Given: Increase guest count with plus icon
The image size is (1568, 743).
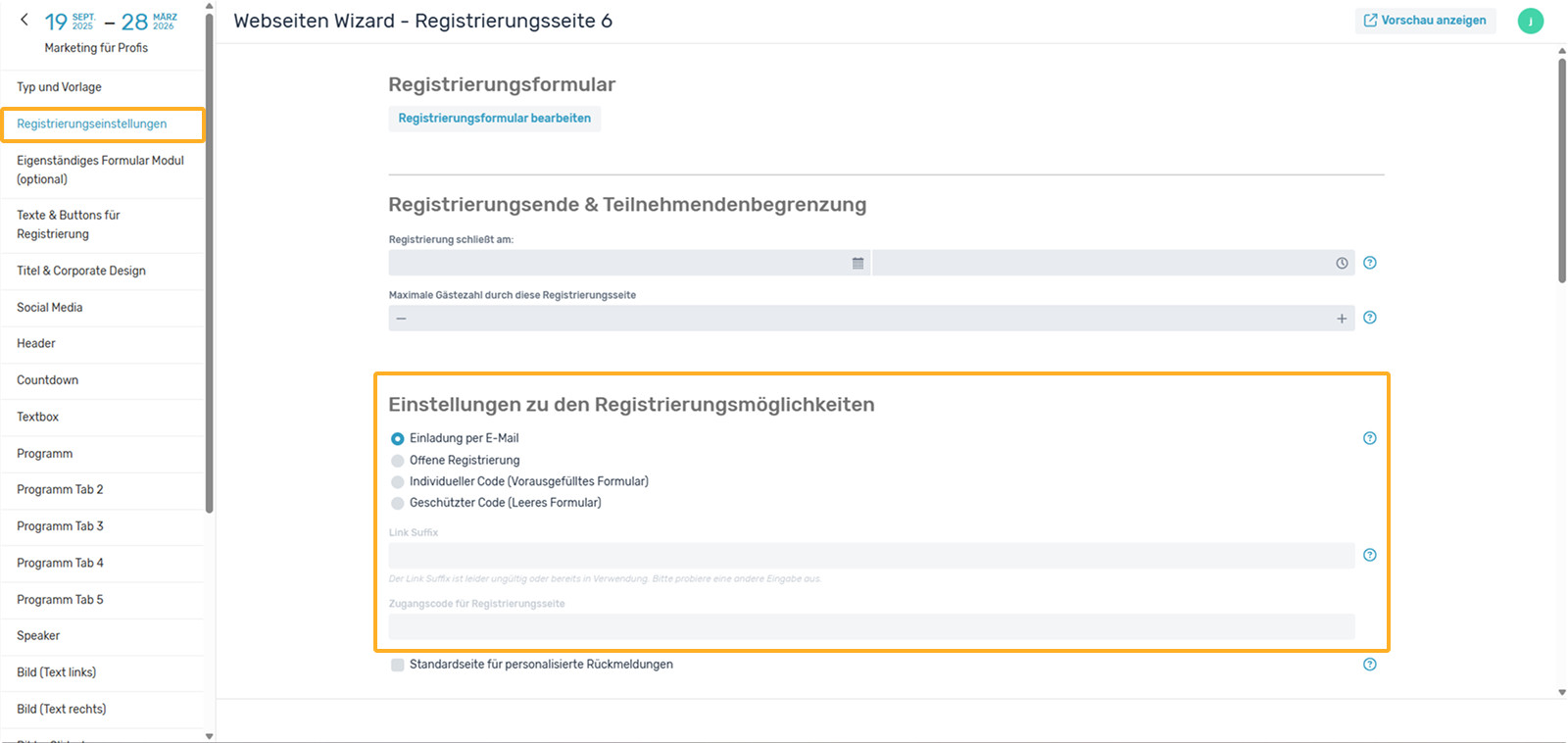Looking at the screenshot, I should pos(1342,319).
